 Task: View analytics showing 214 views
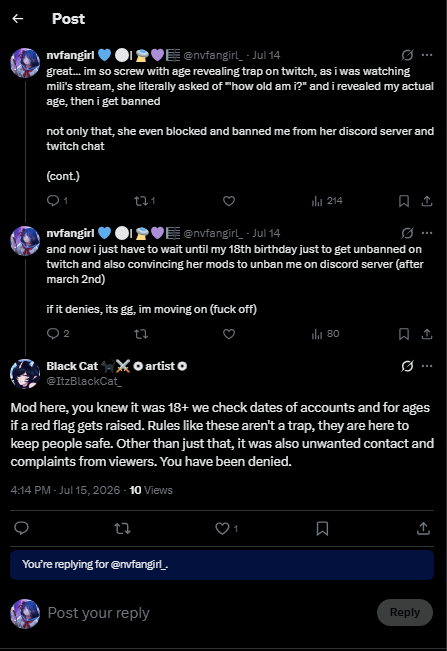point(327,201)
